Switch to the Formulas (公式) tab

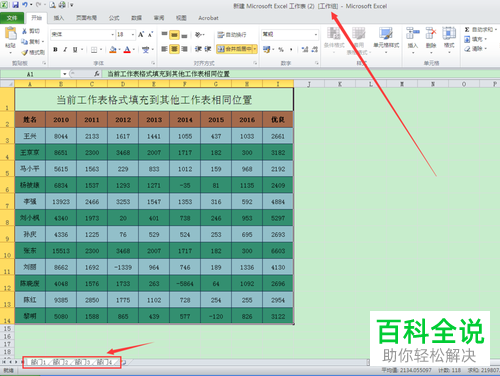click(114, 18)
